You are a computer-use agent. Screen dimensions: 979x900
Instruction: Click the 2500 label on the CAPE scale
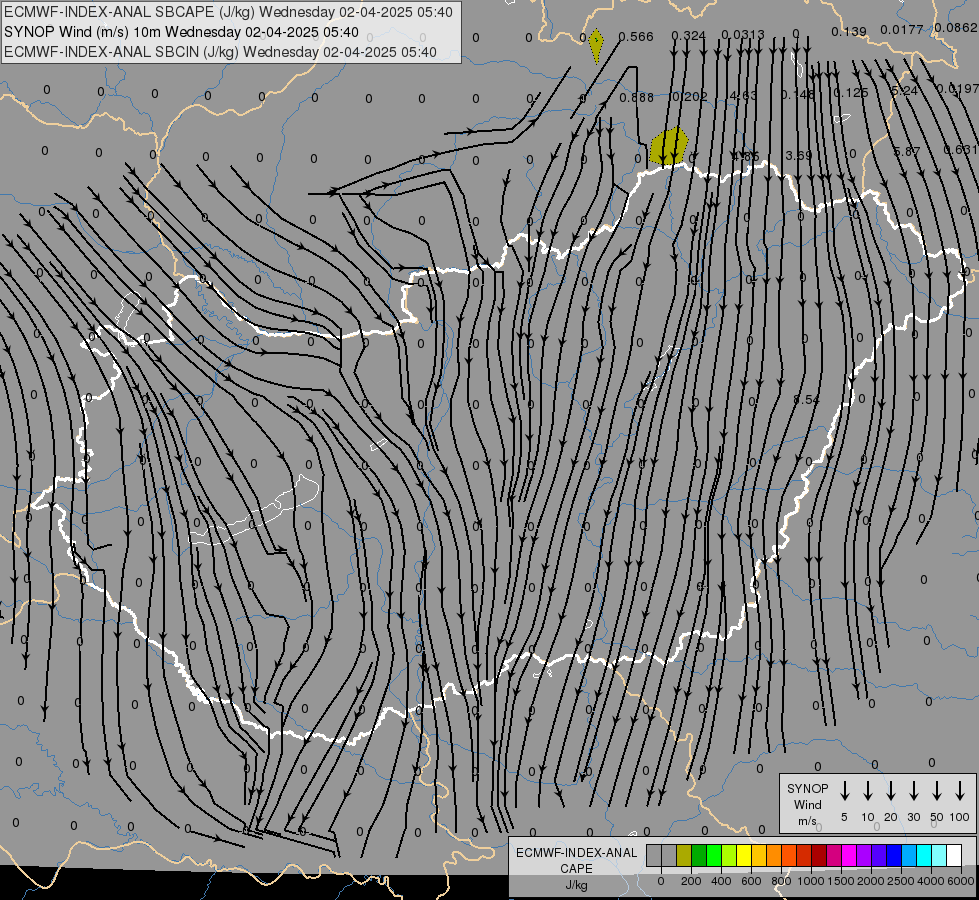901,881
